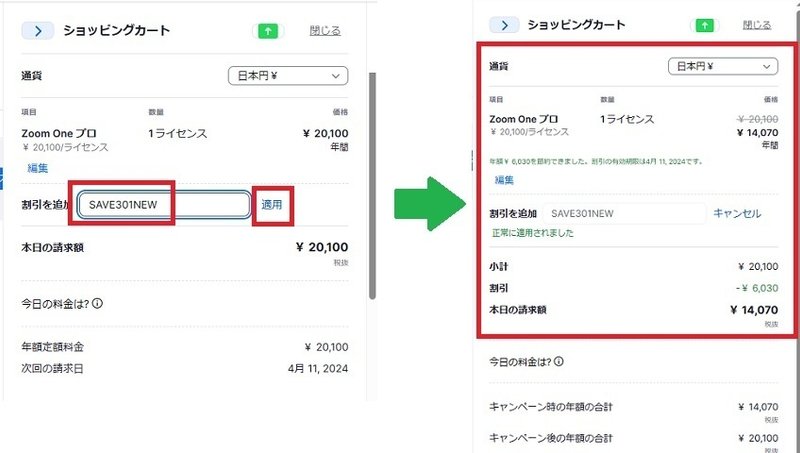Click struck-through ¥ 20,100 price in right cart

click(x=758, y=119)
